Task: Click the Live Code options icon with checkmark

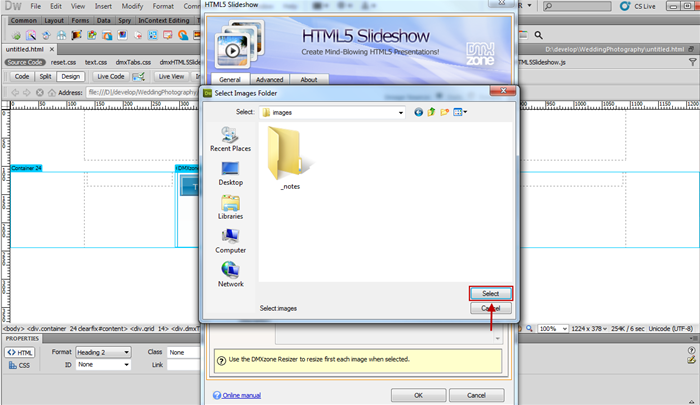Action: pyautogui.click(x=139, y=77)
